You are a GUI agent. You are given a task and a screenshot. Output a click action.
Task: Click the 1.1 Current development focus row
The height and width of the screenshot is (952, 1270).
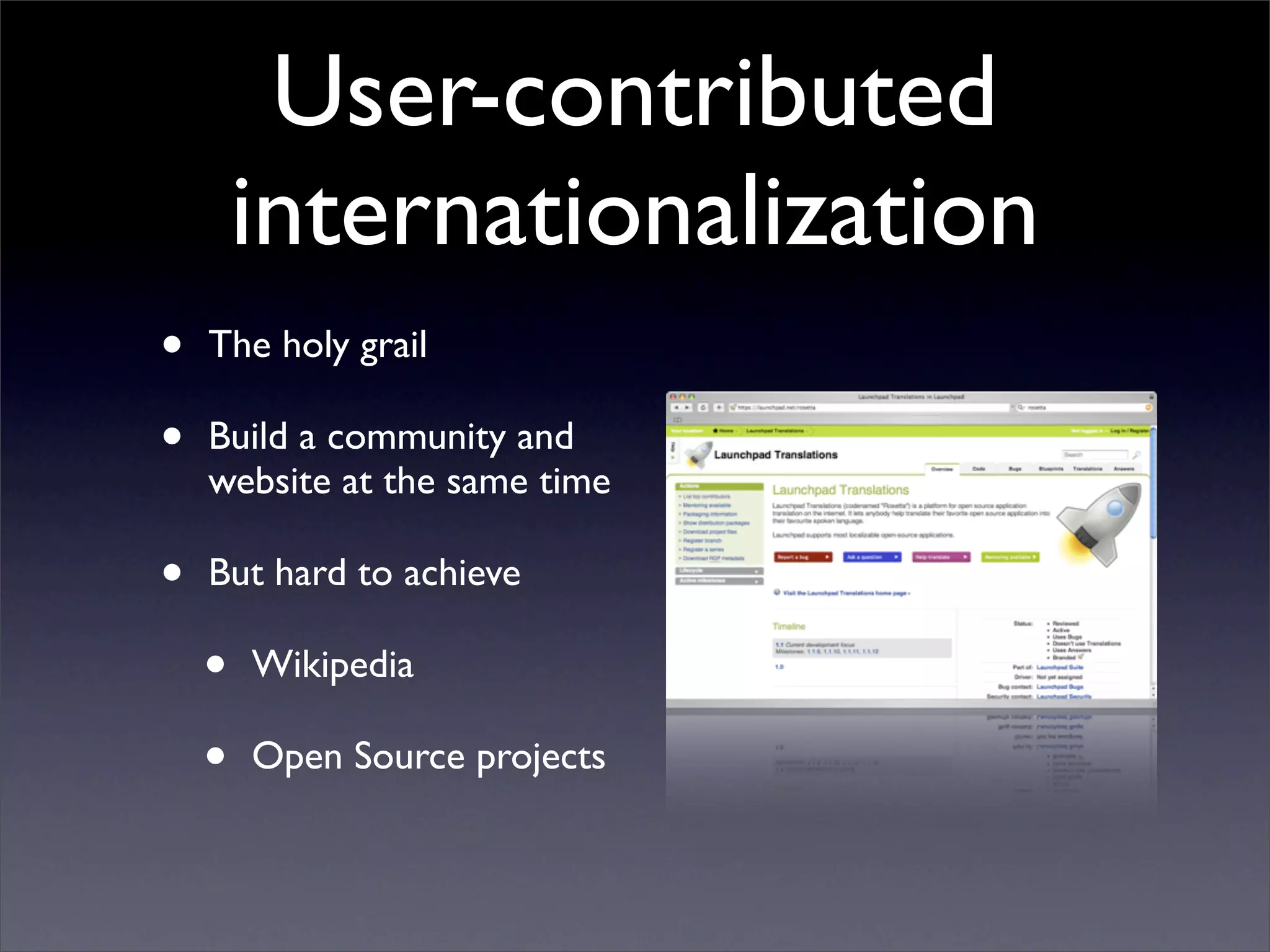point(862,648)
